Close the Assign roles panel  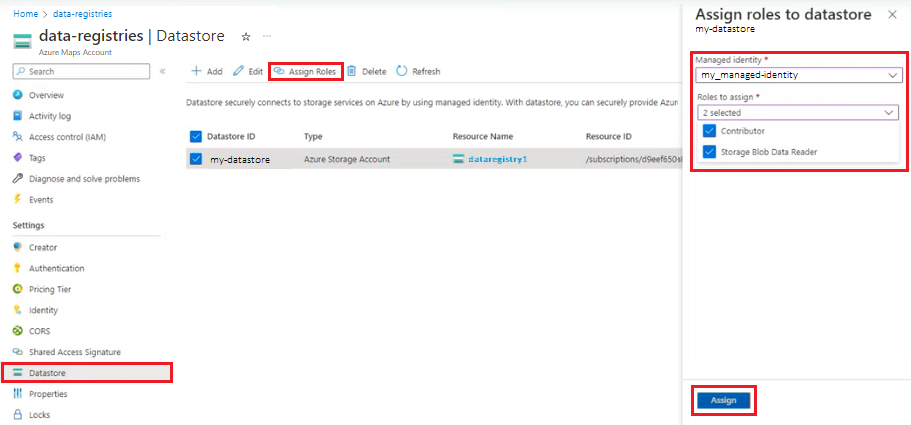(892, 15)
